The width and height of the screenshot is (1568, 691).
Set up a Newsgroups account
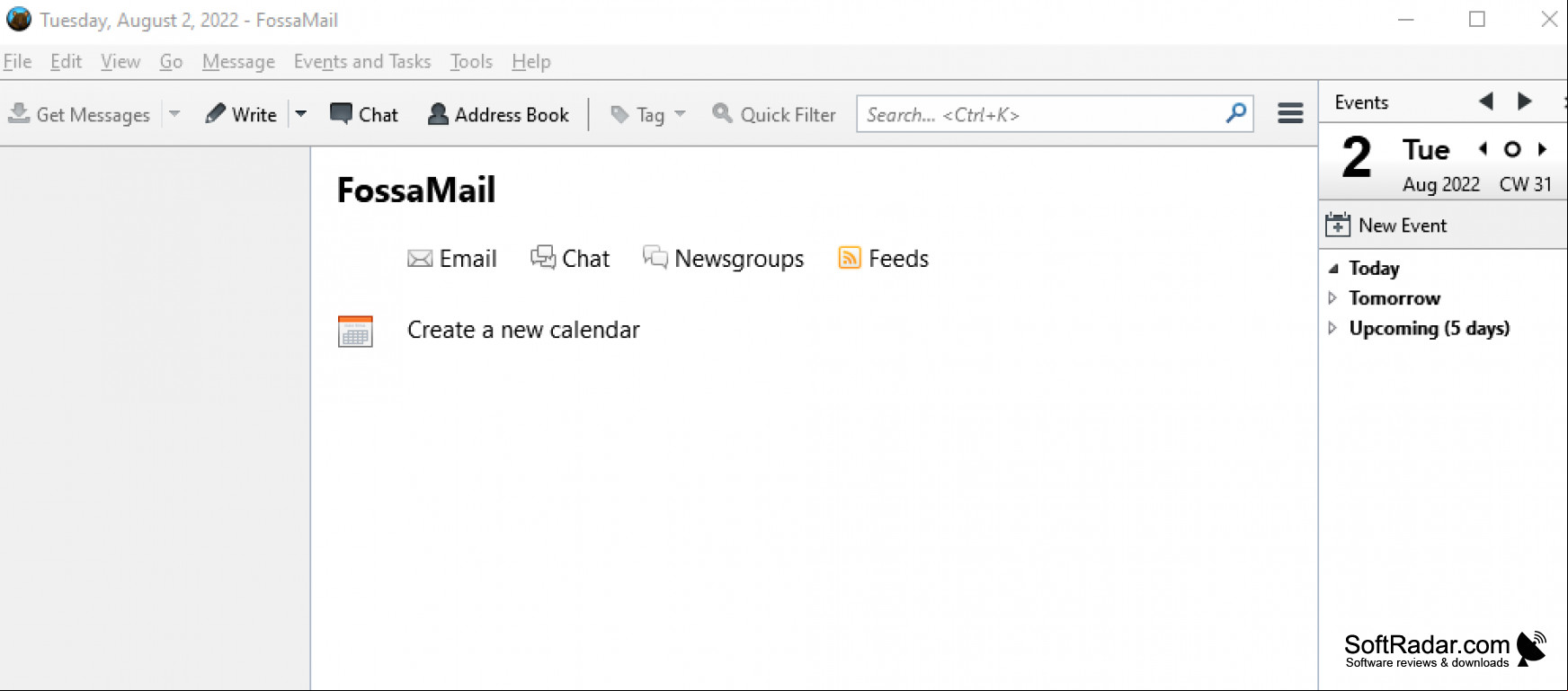pos(723,259)
